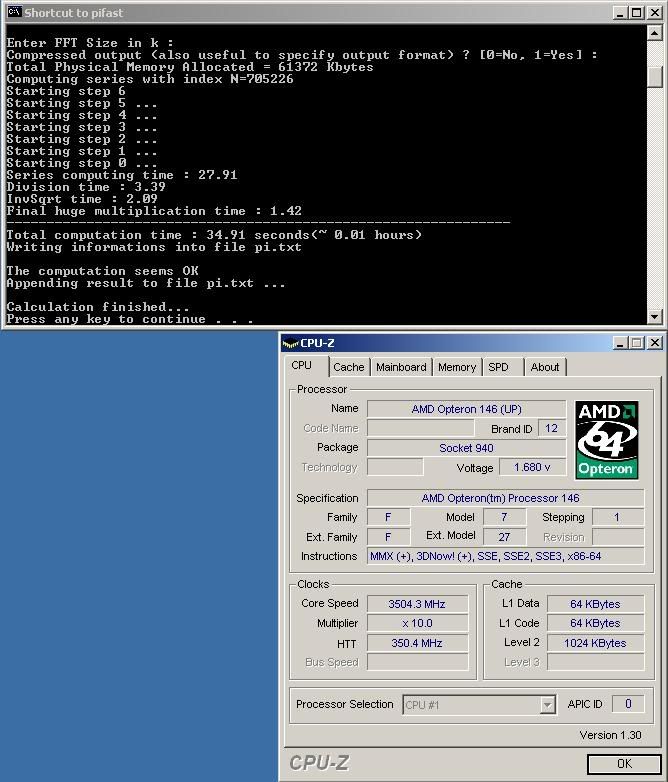Click the Multiplier value x 10.0
The image size is (668, 782).
tap(417, 623)
